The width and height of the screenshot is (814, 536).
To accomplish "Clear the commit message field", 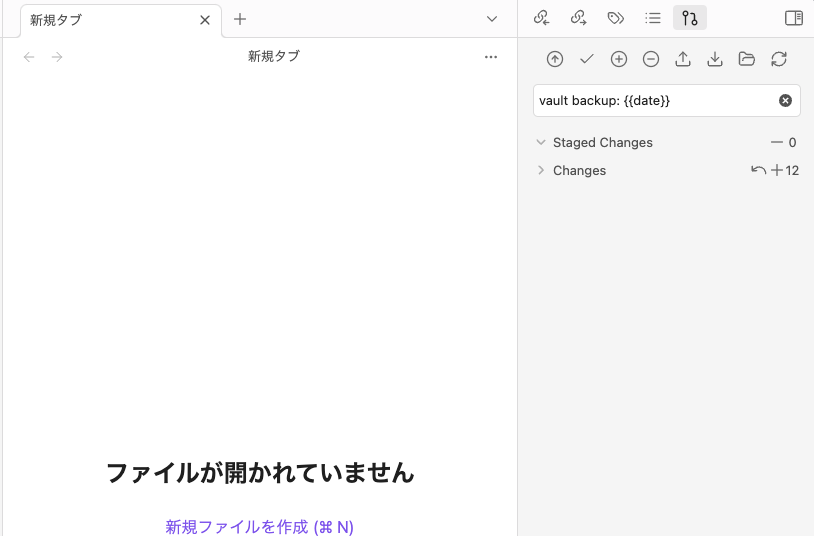I will (785, 101).
